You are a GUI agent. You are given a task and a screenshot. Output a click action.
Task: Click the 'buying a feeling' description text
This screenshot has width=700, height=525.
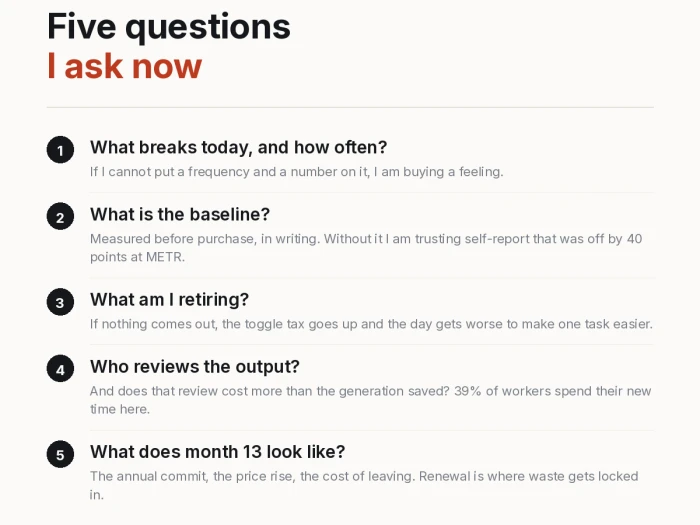click(x=296, y=172)
